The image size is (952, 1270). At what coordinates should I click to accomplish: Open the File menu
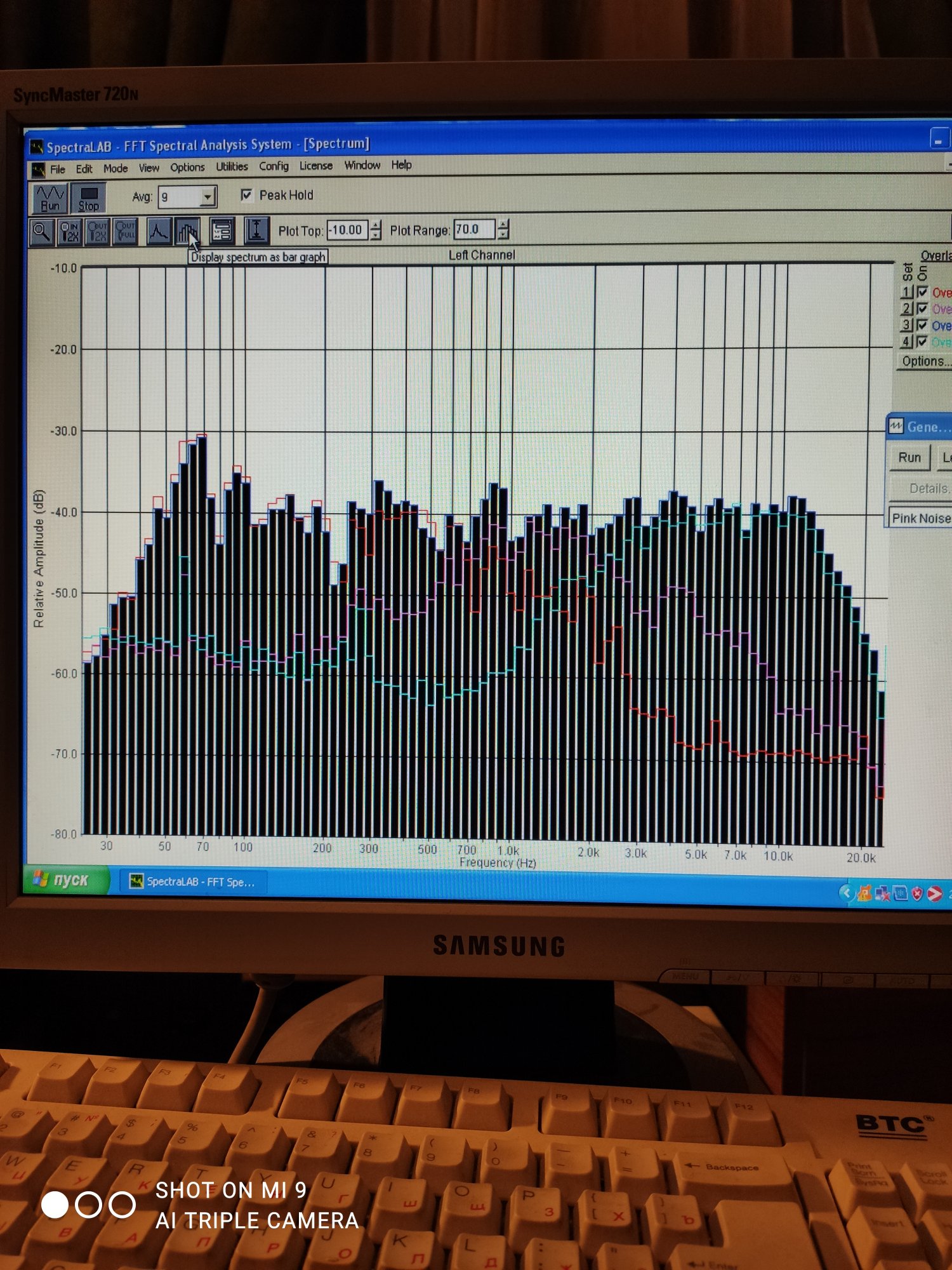pyautogui.click(x=58, y=170)
